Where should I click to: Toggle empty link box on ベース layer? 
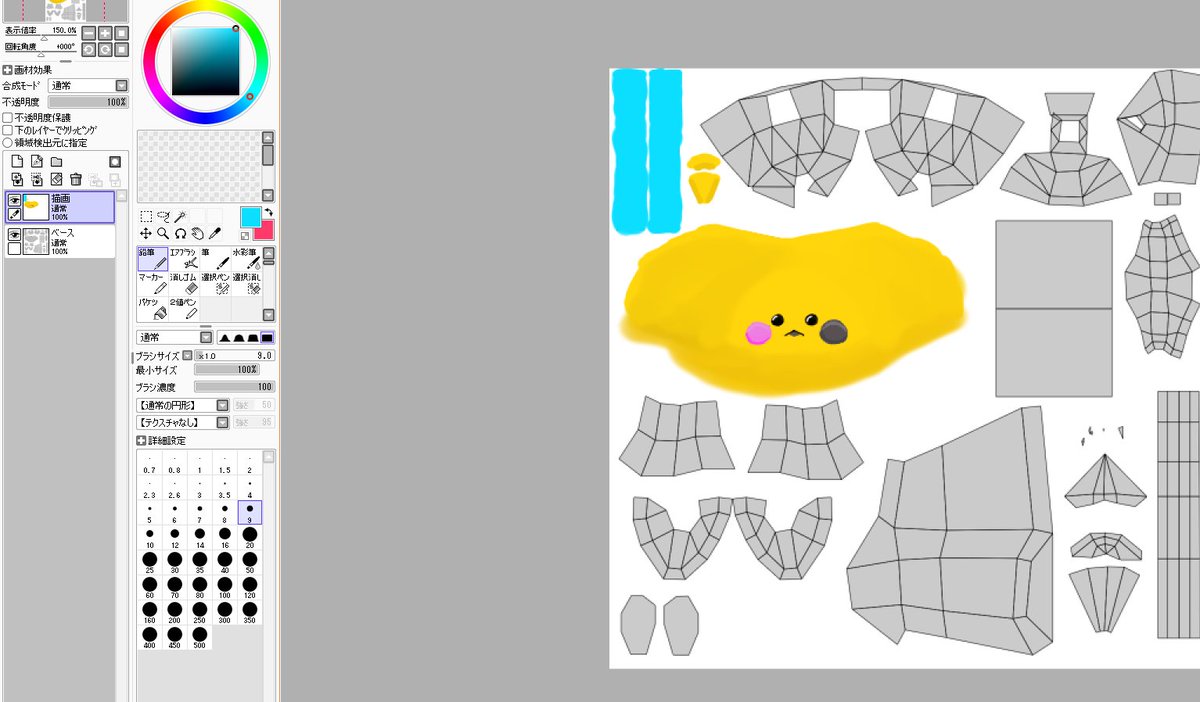coord(14,248)
